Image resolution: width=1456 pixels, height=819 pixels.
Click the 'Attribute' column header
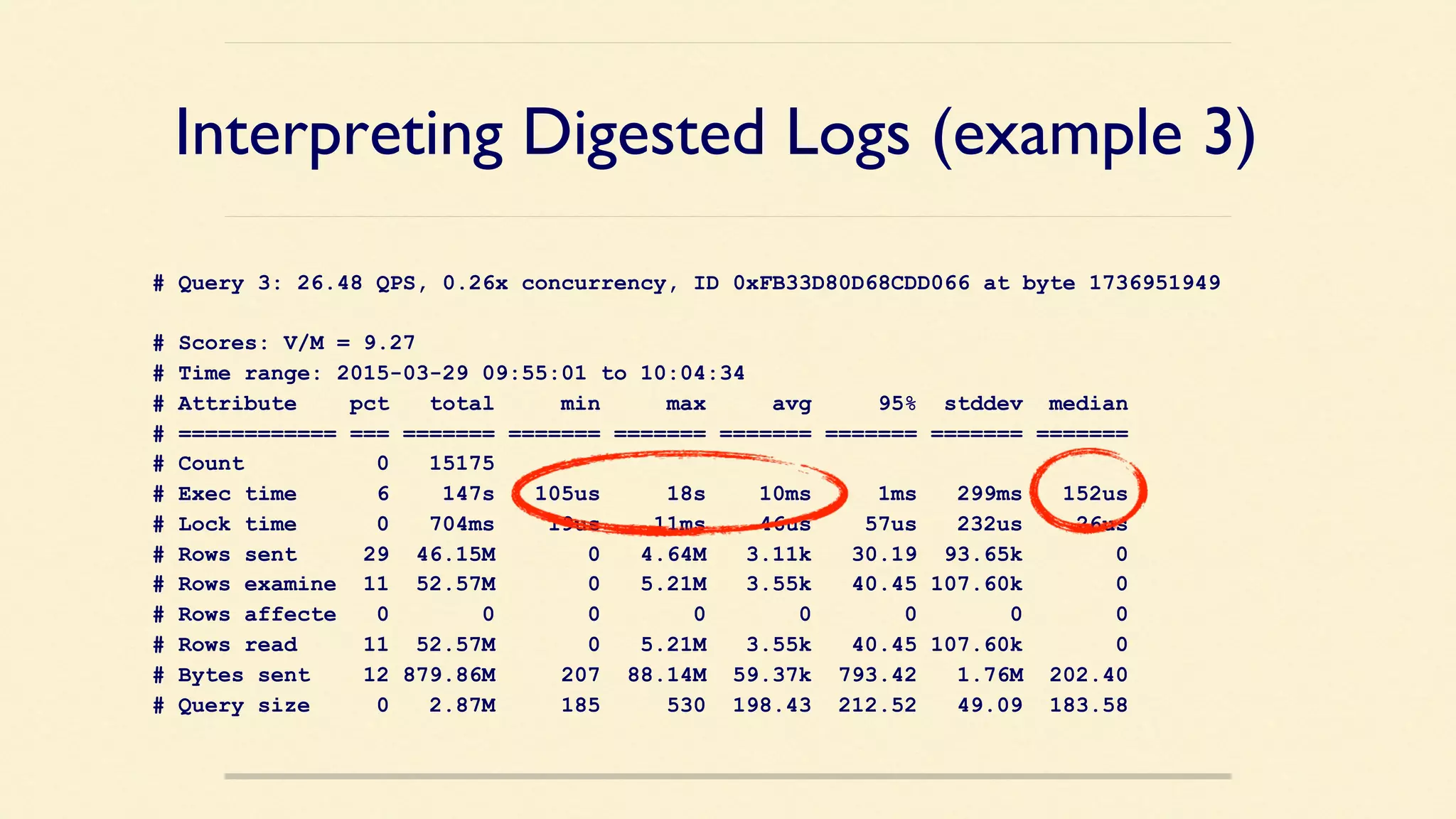237,404
